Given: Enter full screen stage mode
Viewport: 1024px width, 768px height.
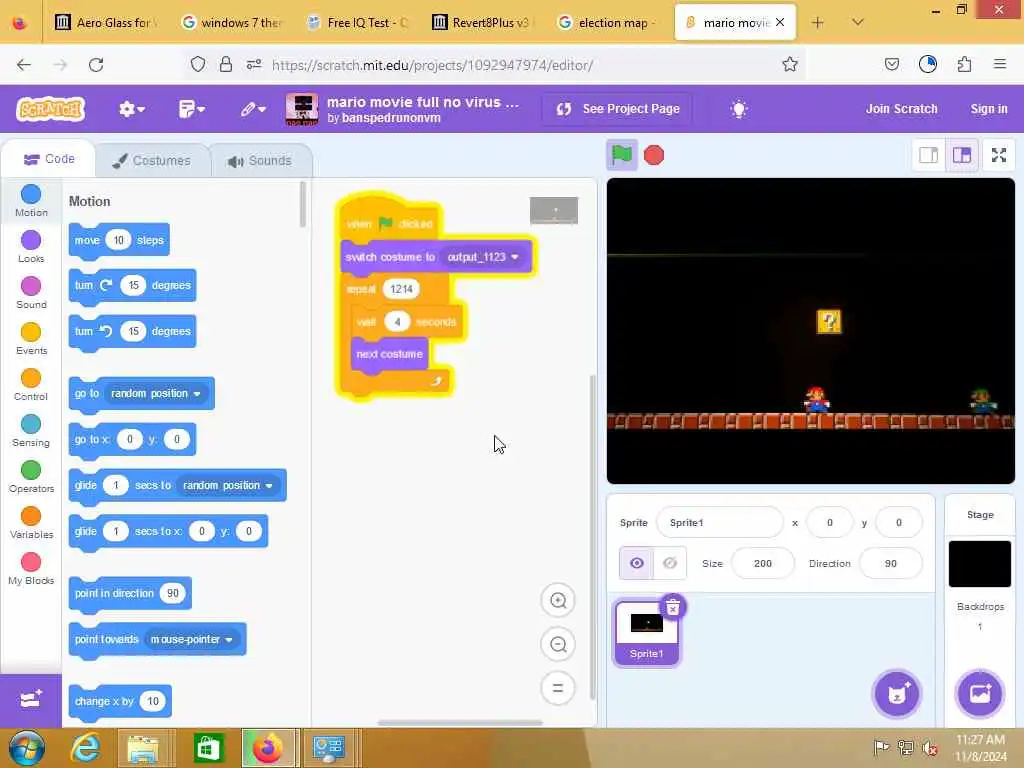Looking at the screenshot, I should pos(999,155).
